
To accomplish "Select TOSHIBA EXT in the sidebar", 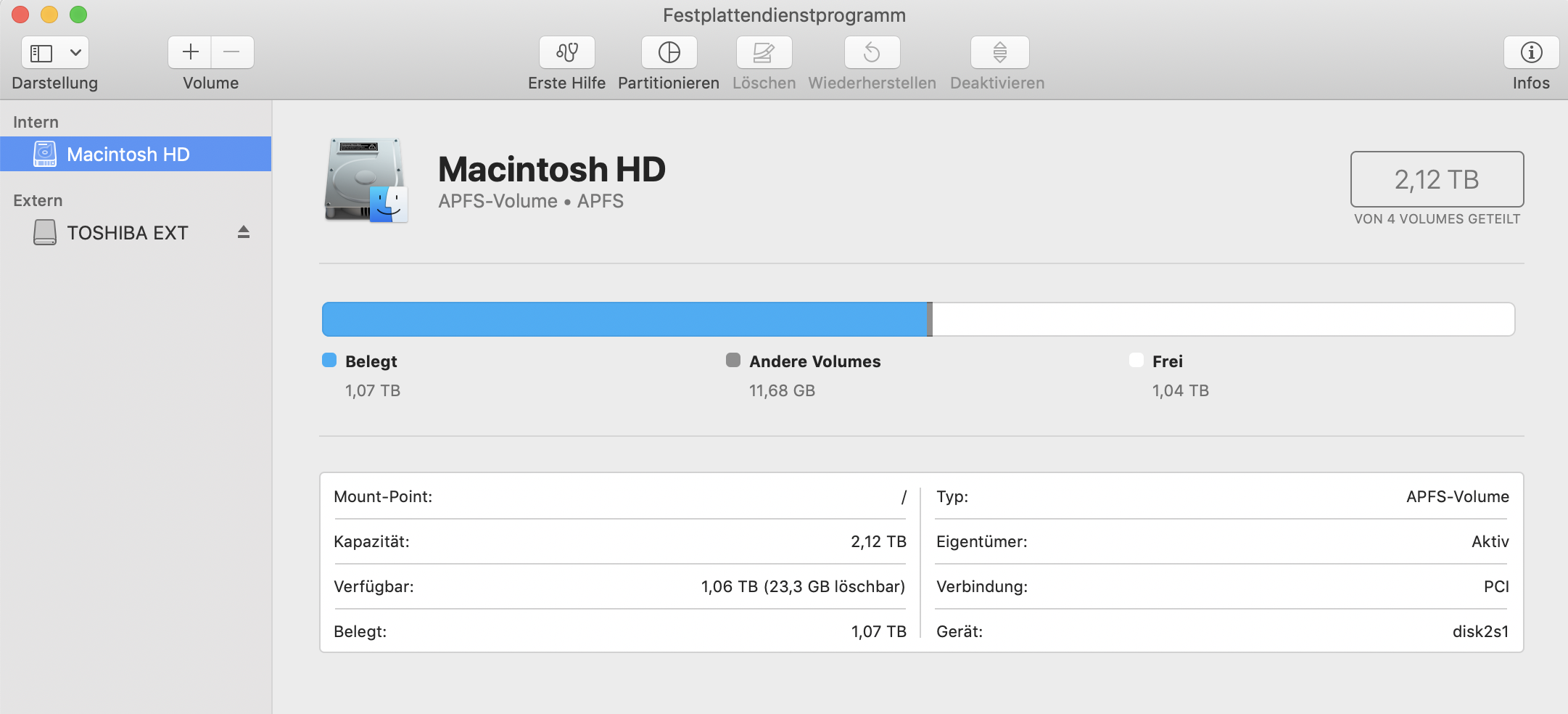I will pos(128,233).
